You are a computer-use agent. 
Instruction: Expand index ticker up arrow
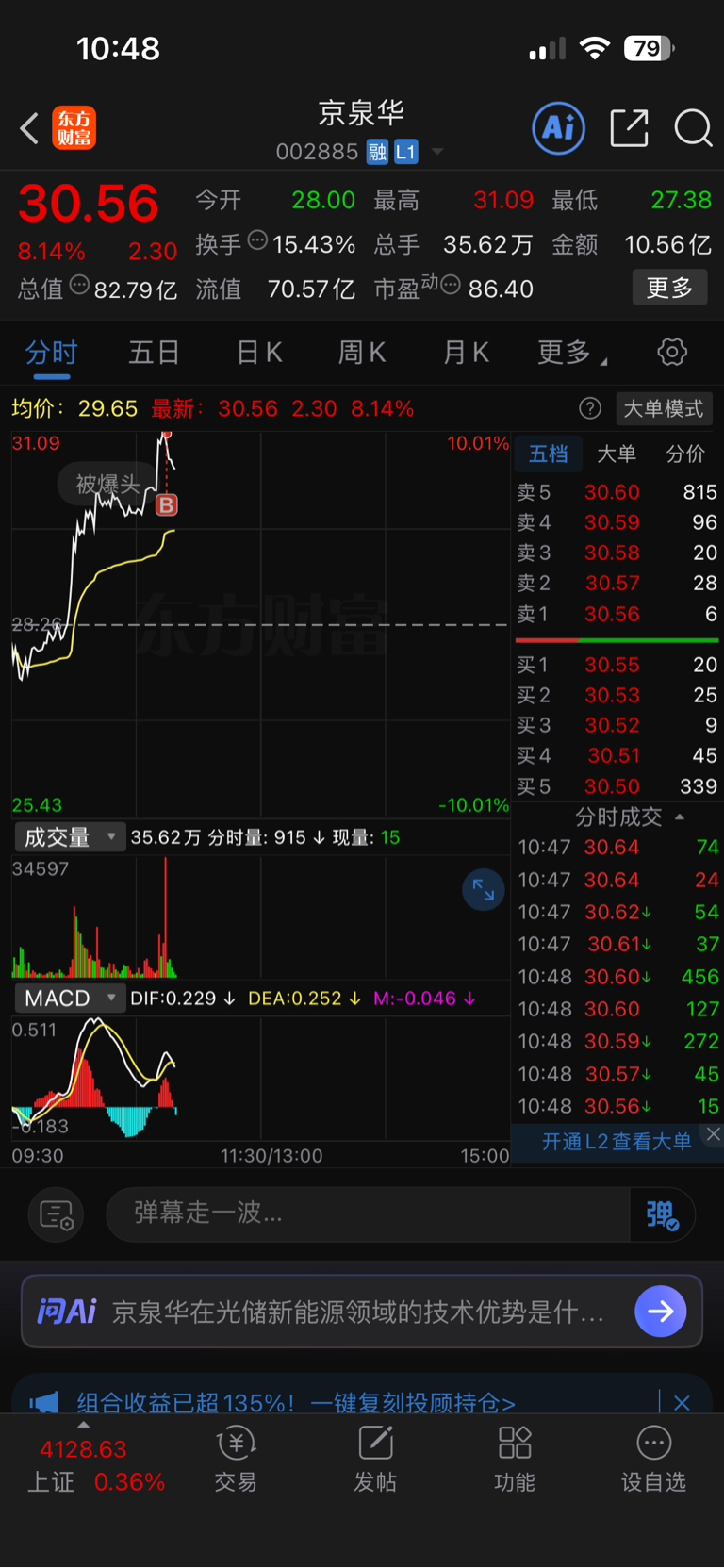[83, 1425]
